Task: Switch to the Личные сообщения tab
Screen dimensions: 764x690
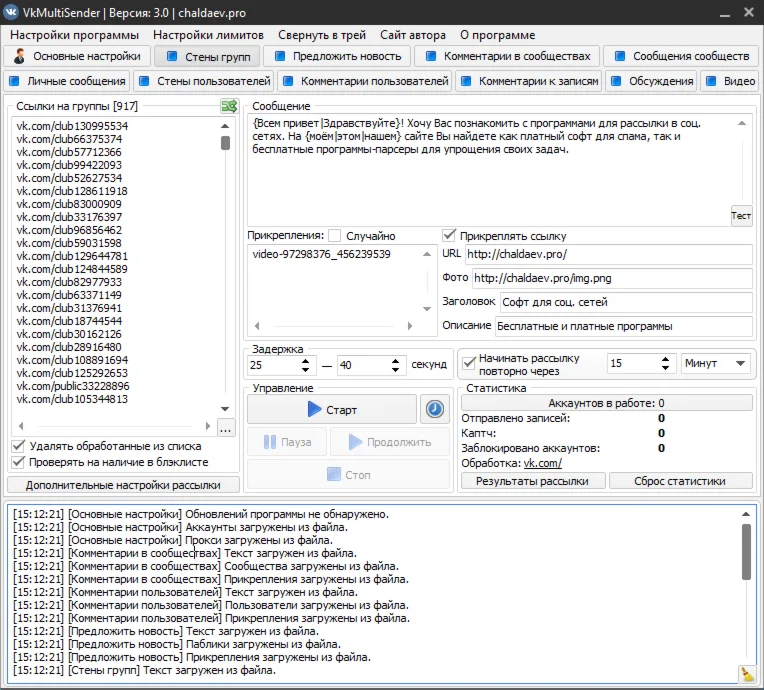Action: (x=67, y=81)
